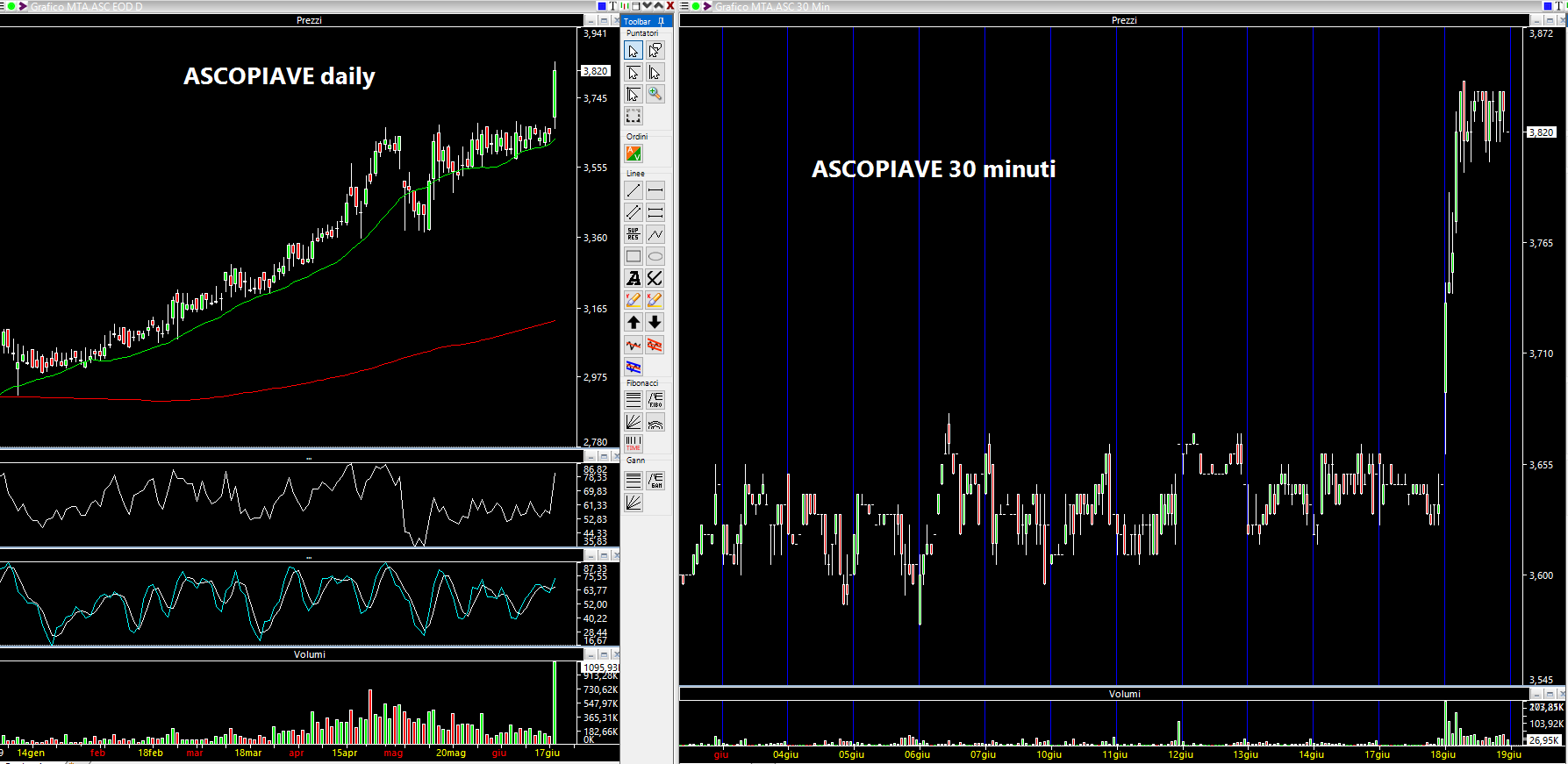The image size is (1568, 764).
Task: Select the Fibonacci TIME zones tool
Action: pos(634,444)
